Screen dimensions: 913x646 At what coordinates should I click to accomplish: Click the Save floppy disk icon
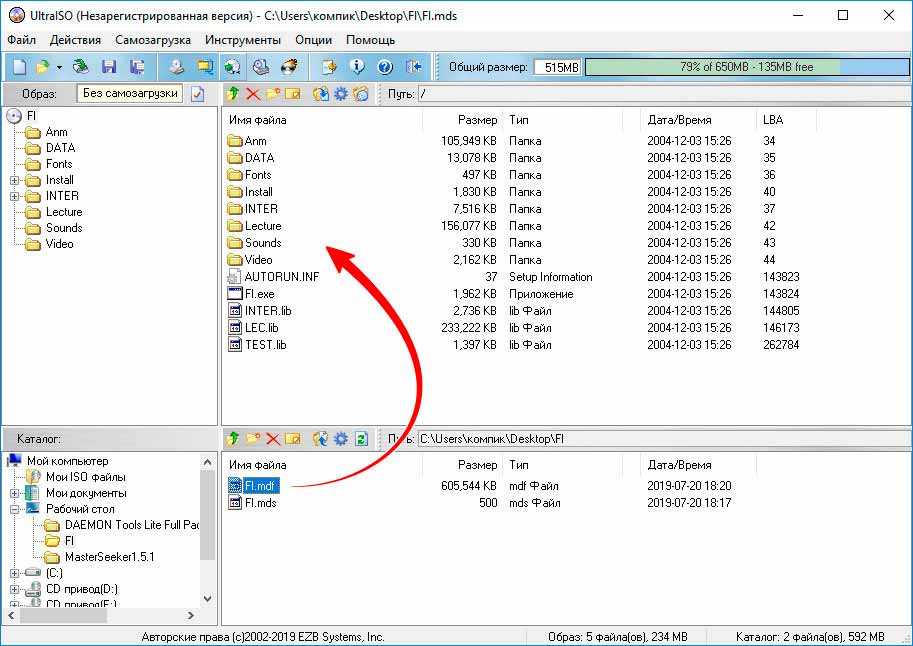click(x=108, y=67)
